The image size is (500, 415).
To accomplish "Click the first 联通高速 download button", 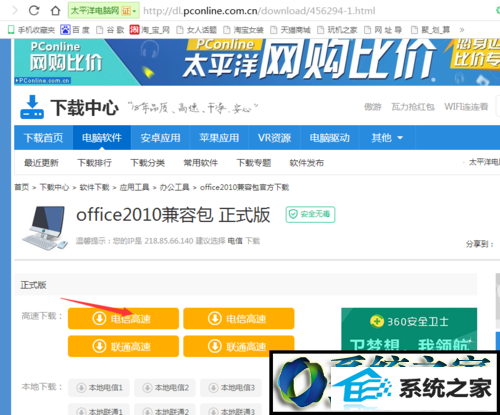I will (x=123, y=346).
